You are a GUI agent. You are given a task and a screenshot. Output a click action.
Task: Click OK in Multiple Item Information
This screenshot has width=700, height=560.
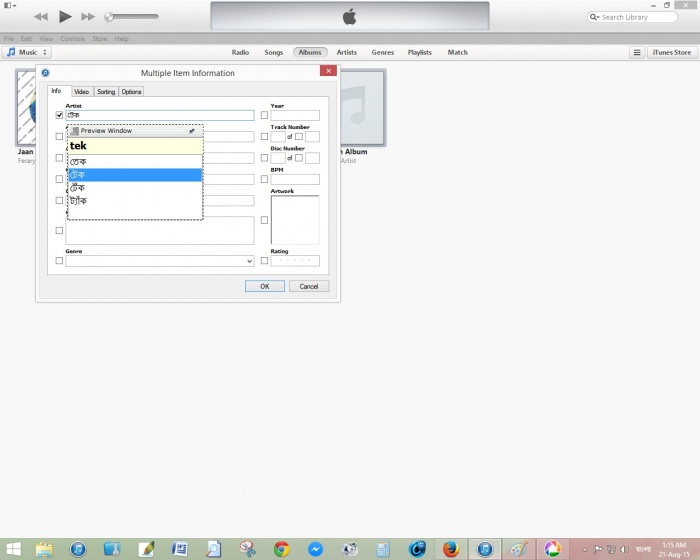tap(265, 286)
